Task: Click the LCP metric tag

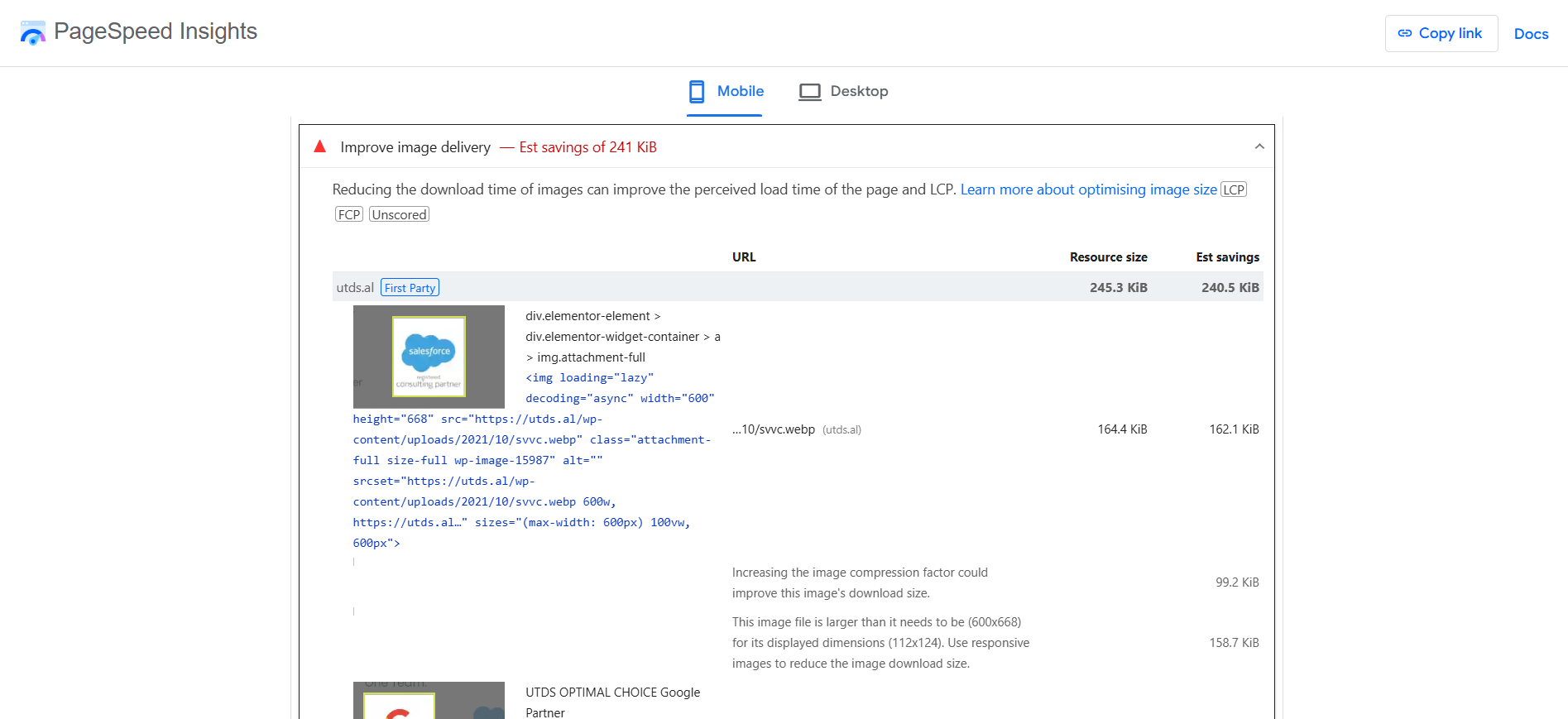Action: pyautogui.click(x=1234, y=189)
